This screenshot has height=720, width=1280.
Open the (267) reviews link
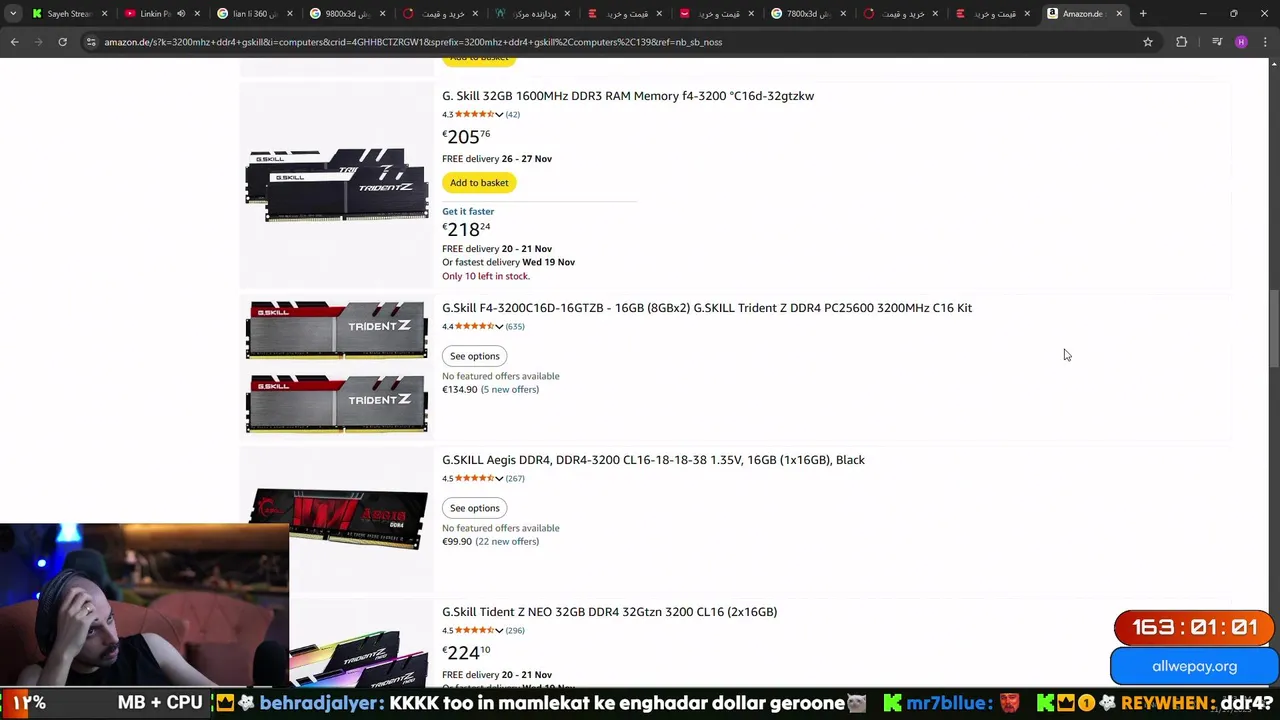(x=515, y=478)
